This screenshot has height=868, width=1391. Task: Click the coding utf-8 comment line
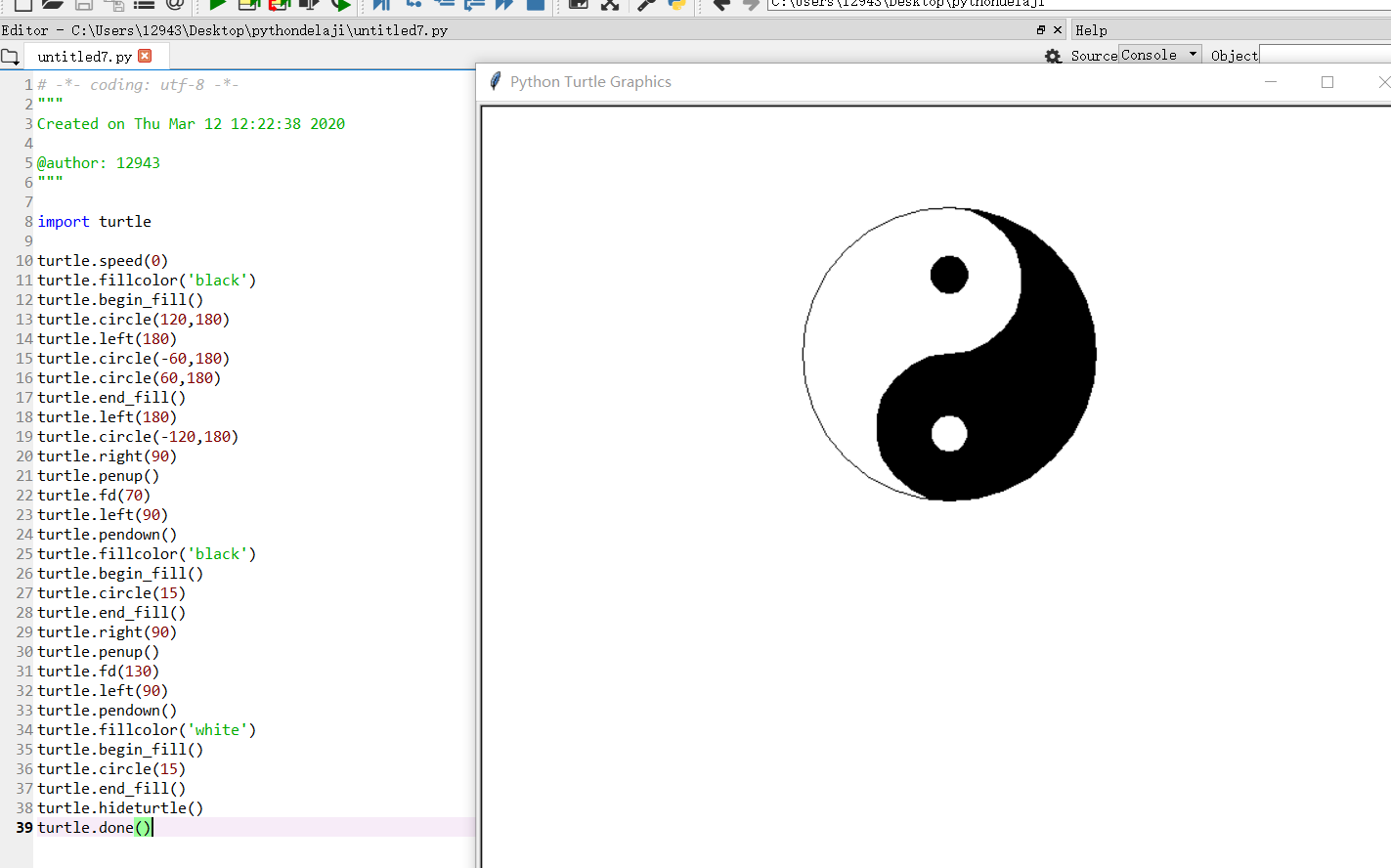tap(138, 85)
